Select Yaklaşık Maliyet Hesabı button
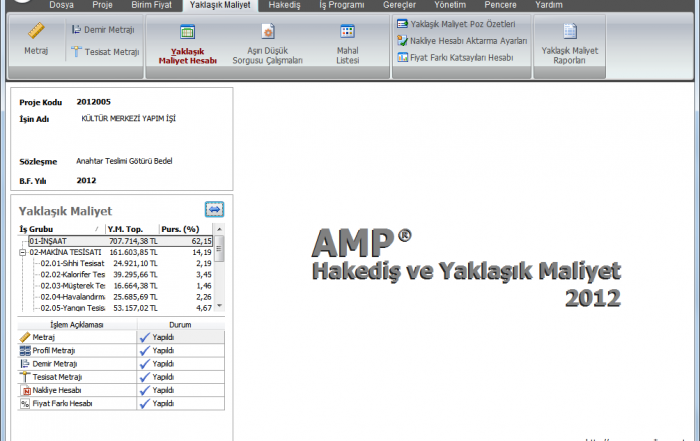This screenshot has width=700, height=441. (187, 45)
